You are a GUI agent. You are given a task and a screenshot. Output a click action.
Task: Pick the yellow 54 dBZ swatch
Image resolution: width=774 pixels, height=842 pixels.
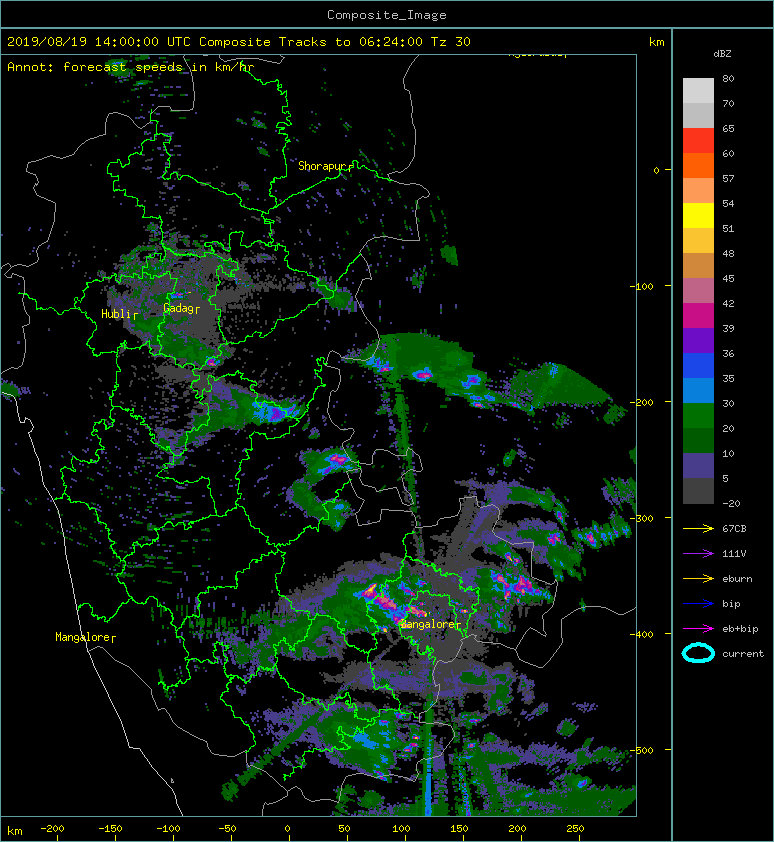pos(698,215)
